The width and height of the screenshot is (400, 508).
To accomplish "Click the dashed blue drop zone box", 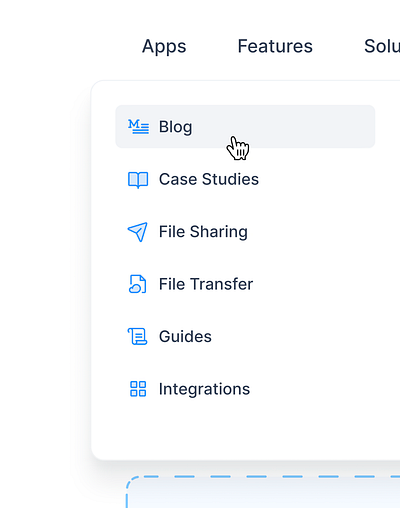I will point(263,492).
